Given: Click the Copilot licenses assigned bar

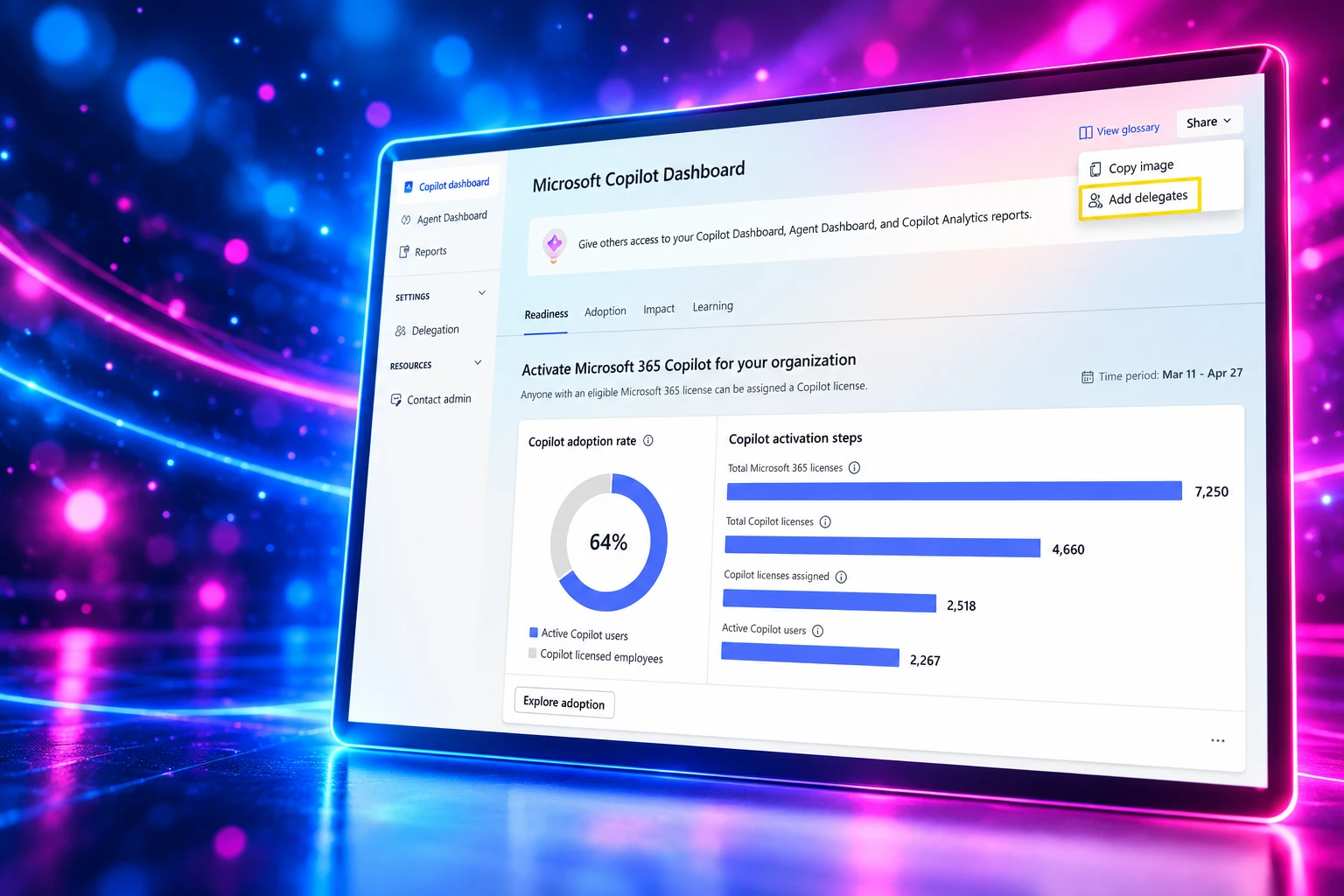Looking at the screenshot, I should point(829,601).
